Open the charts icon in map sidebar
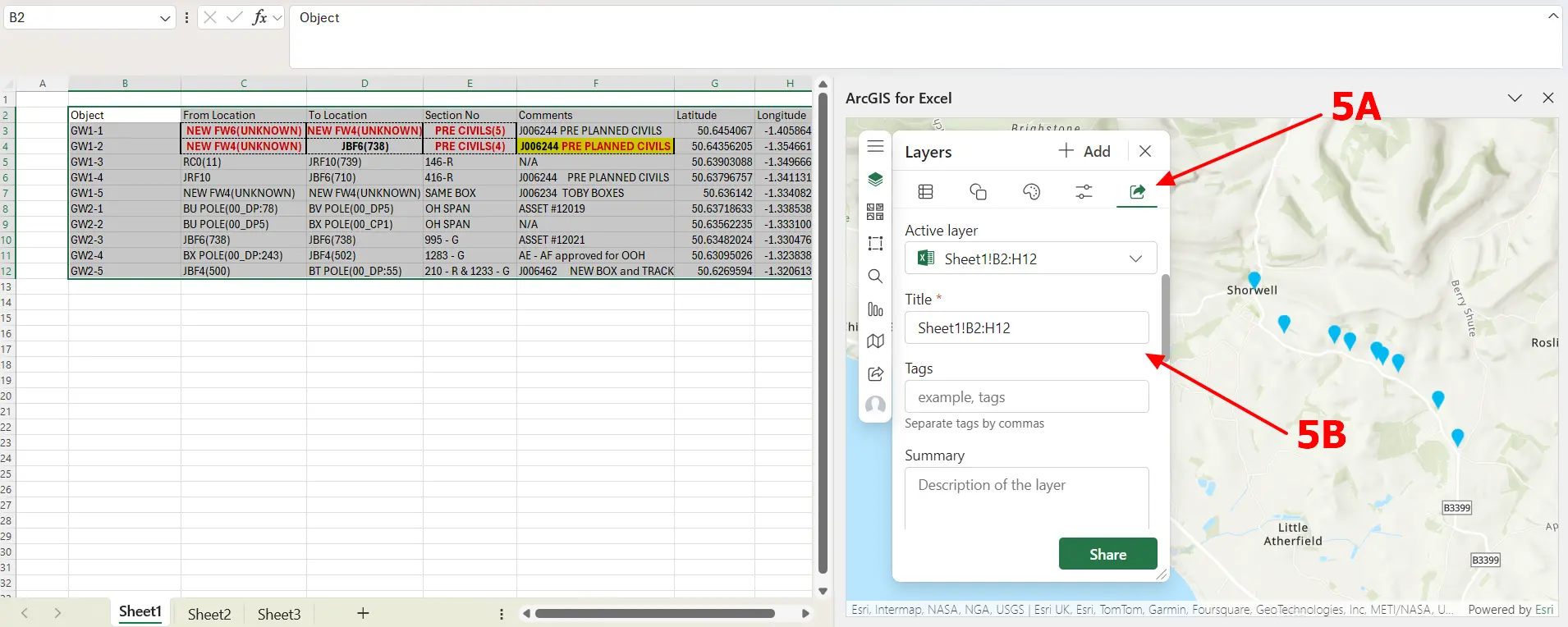 pyautogui.click(x=875, y=309)
